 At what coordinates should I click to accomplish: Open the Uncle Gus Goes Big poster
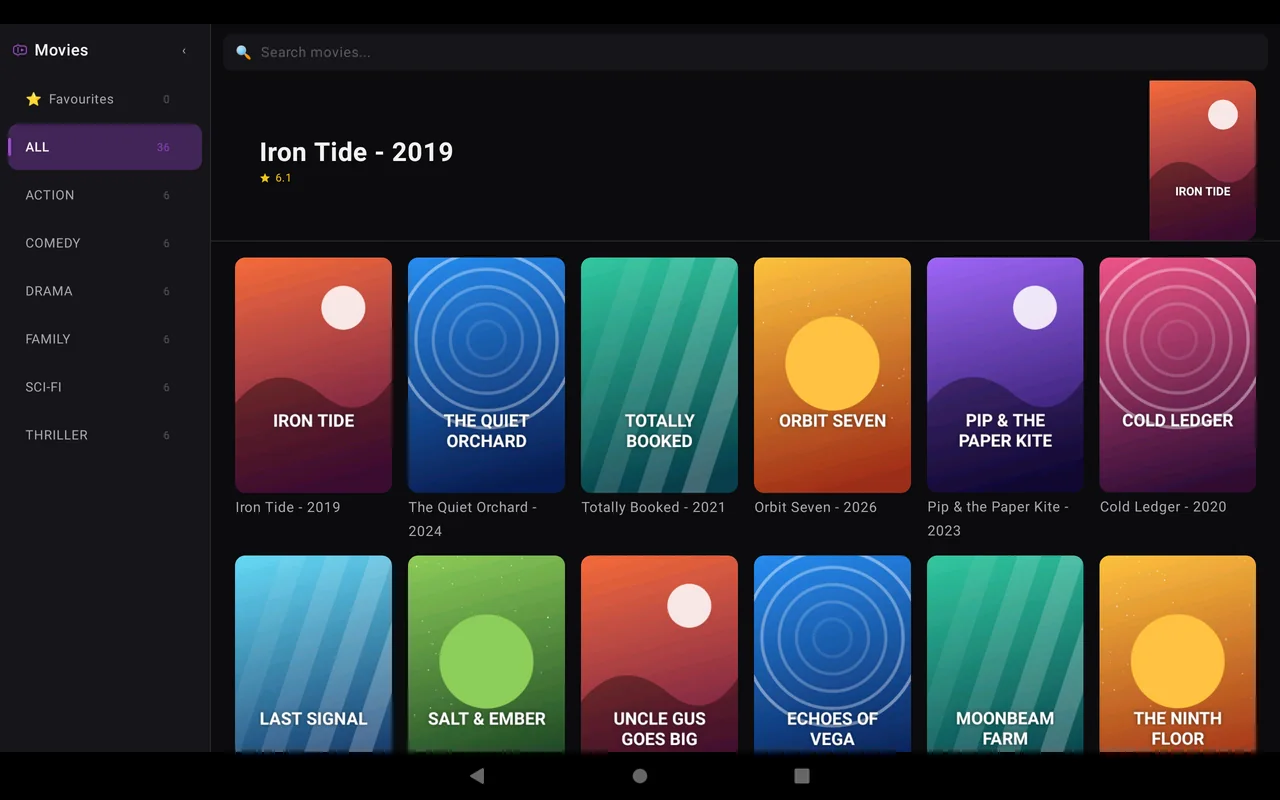click(x=659, y=654)
